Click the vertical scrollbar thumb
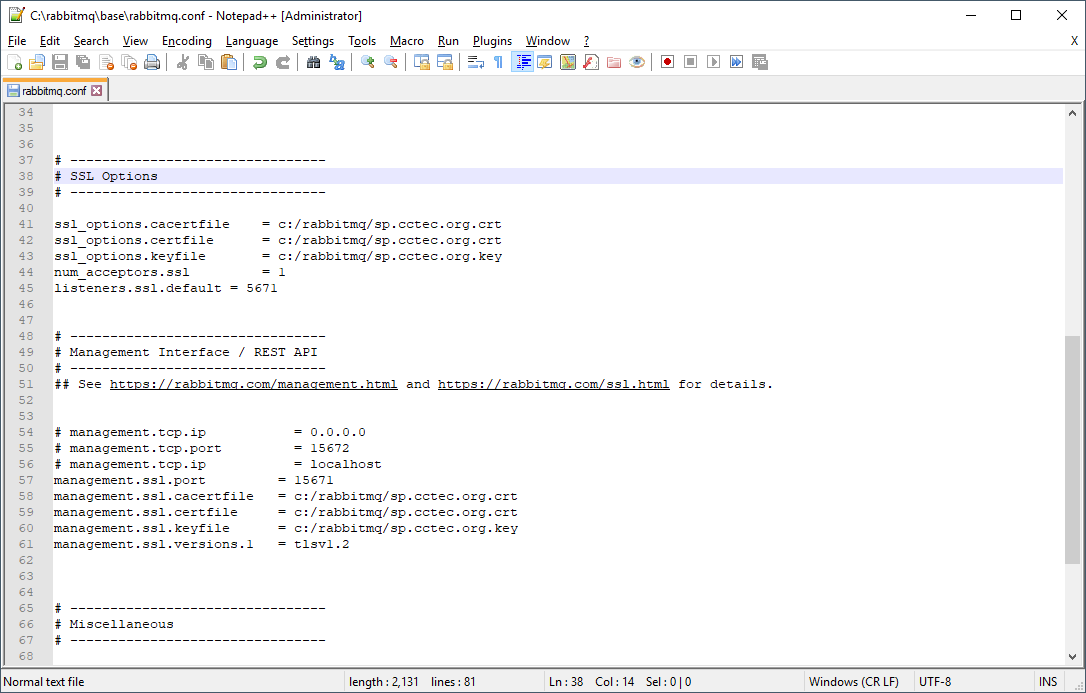The height and width of the screenshot is (693, 1086). click(1073, 450)
